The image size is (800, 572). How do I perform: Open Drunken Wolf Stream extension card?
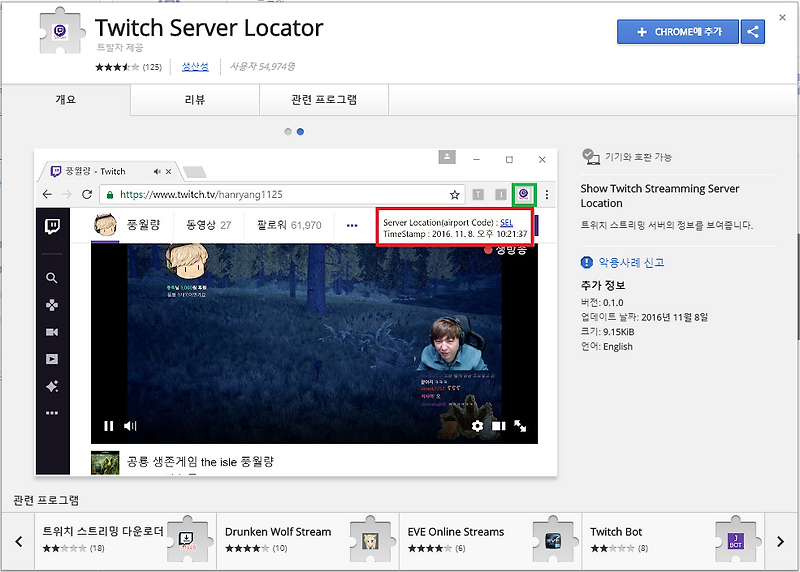coord(308,541)
